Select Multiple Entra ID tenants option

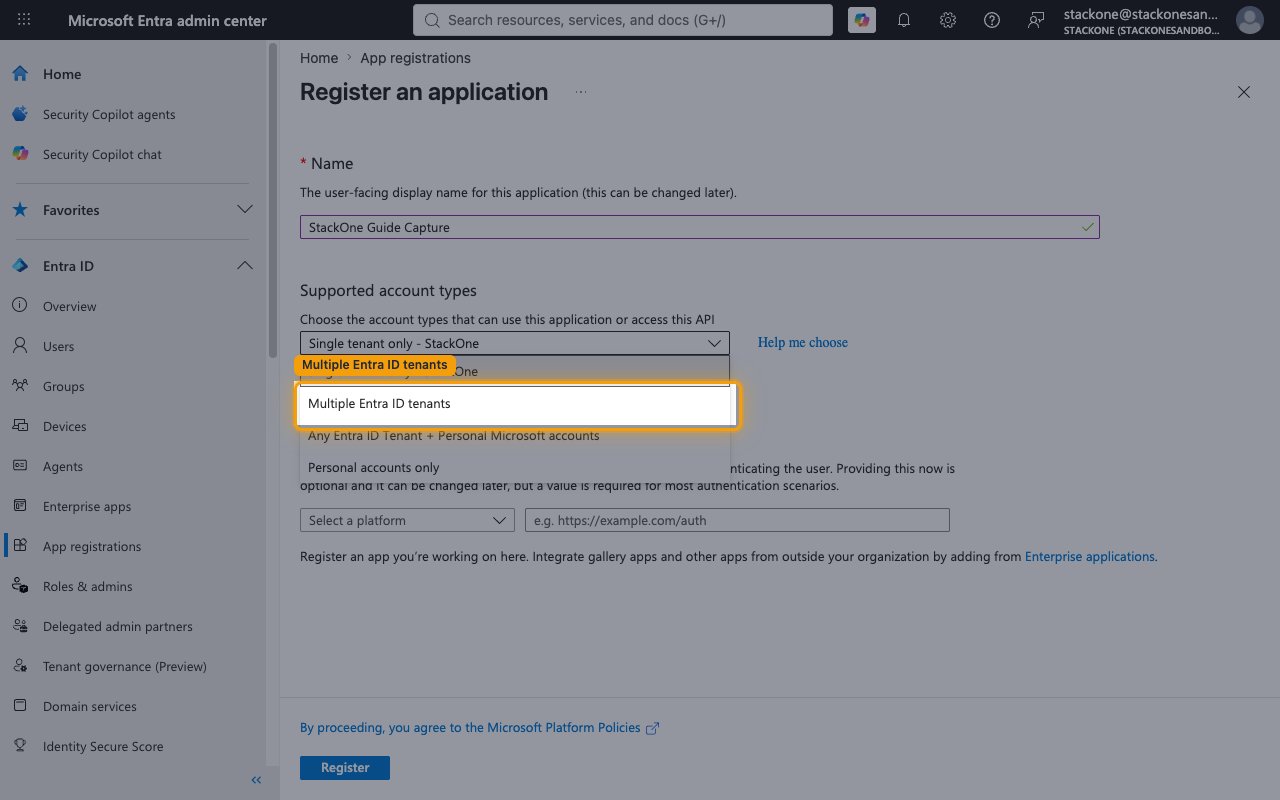tap(515, 404)
